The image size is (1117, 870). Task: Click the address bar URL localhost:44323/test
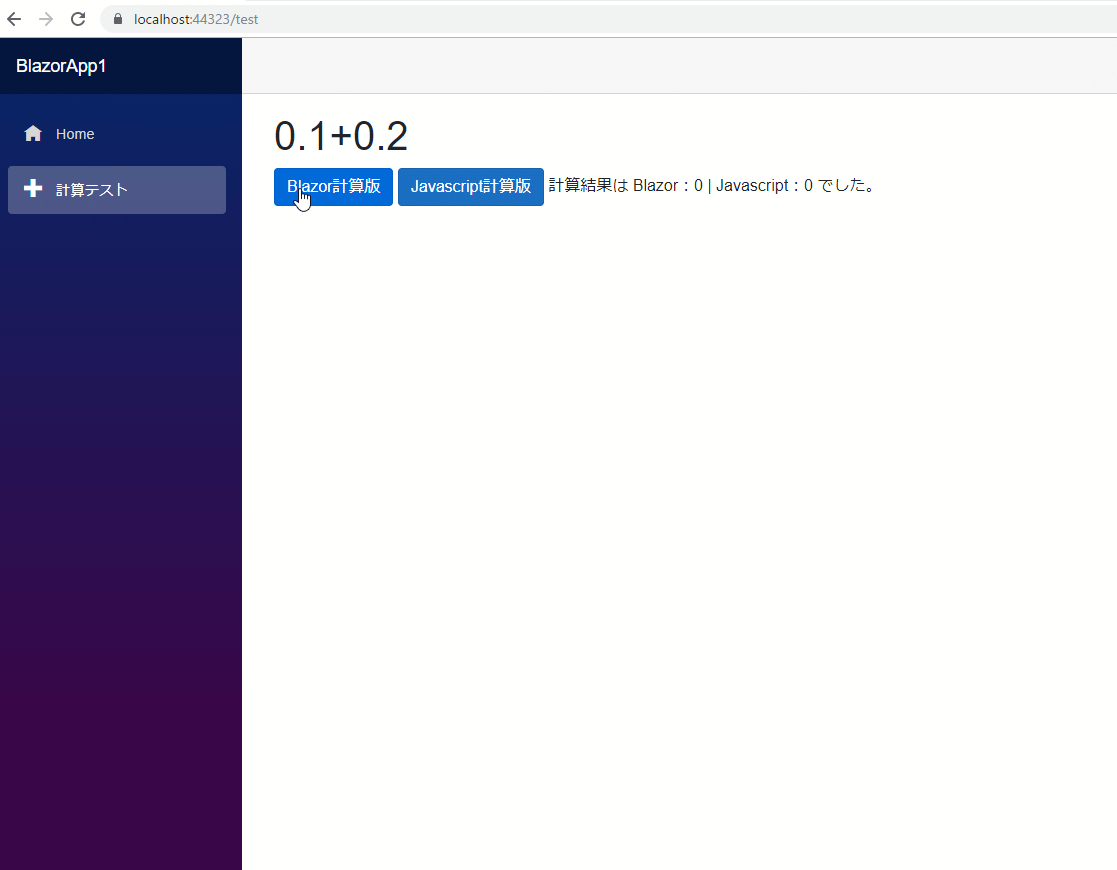196,19
